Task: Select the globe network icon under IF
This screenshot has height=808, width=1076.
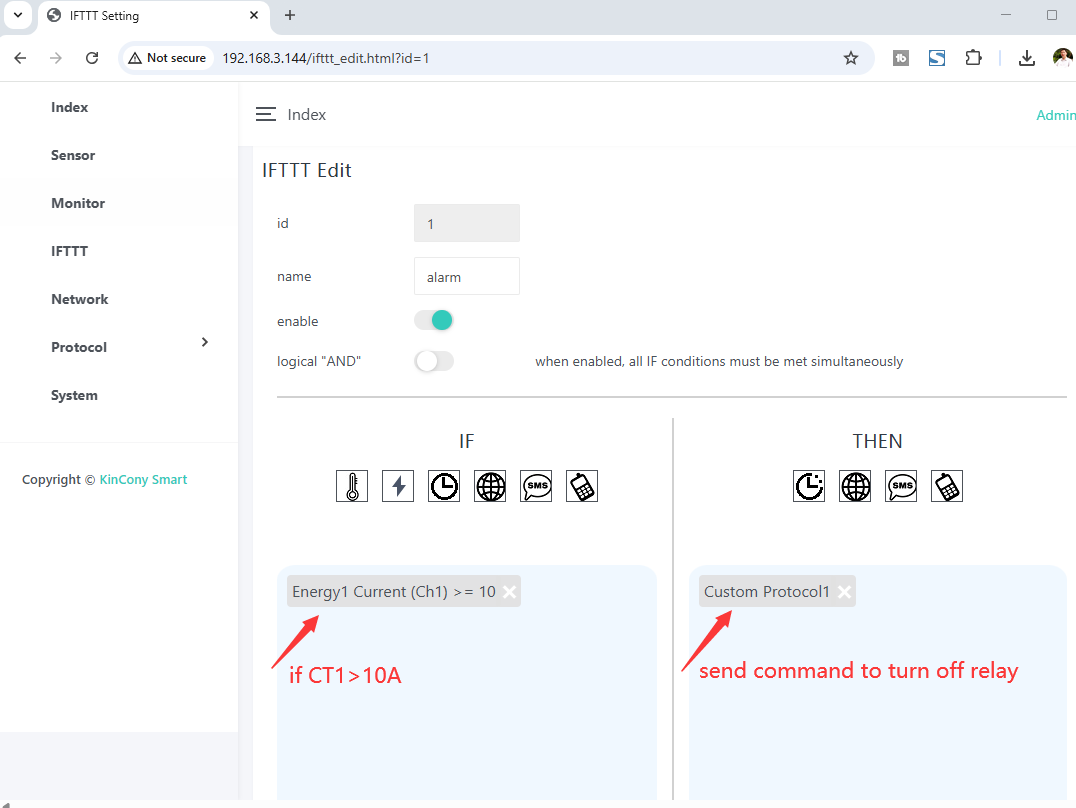Action: (x=490, y=486)
